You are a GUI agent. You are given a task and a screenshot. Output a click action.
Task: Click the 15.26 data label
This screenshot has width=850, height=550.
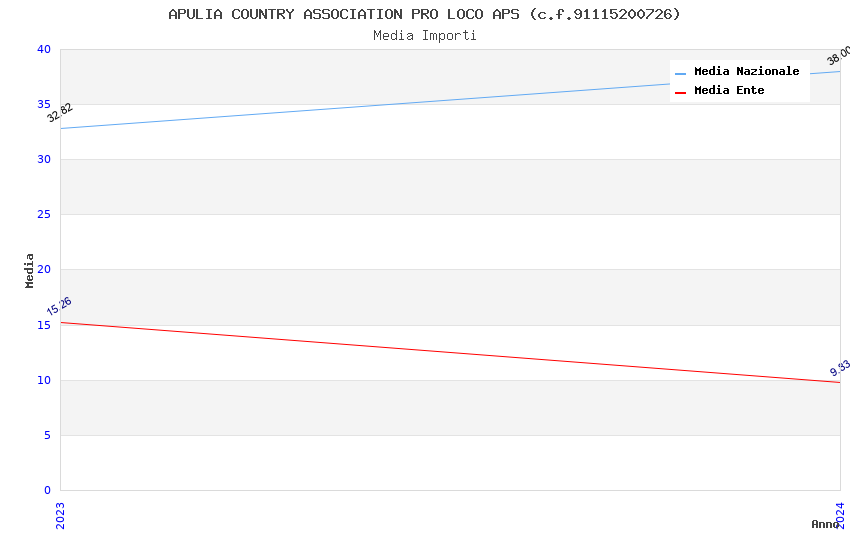tap(59, 306)
